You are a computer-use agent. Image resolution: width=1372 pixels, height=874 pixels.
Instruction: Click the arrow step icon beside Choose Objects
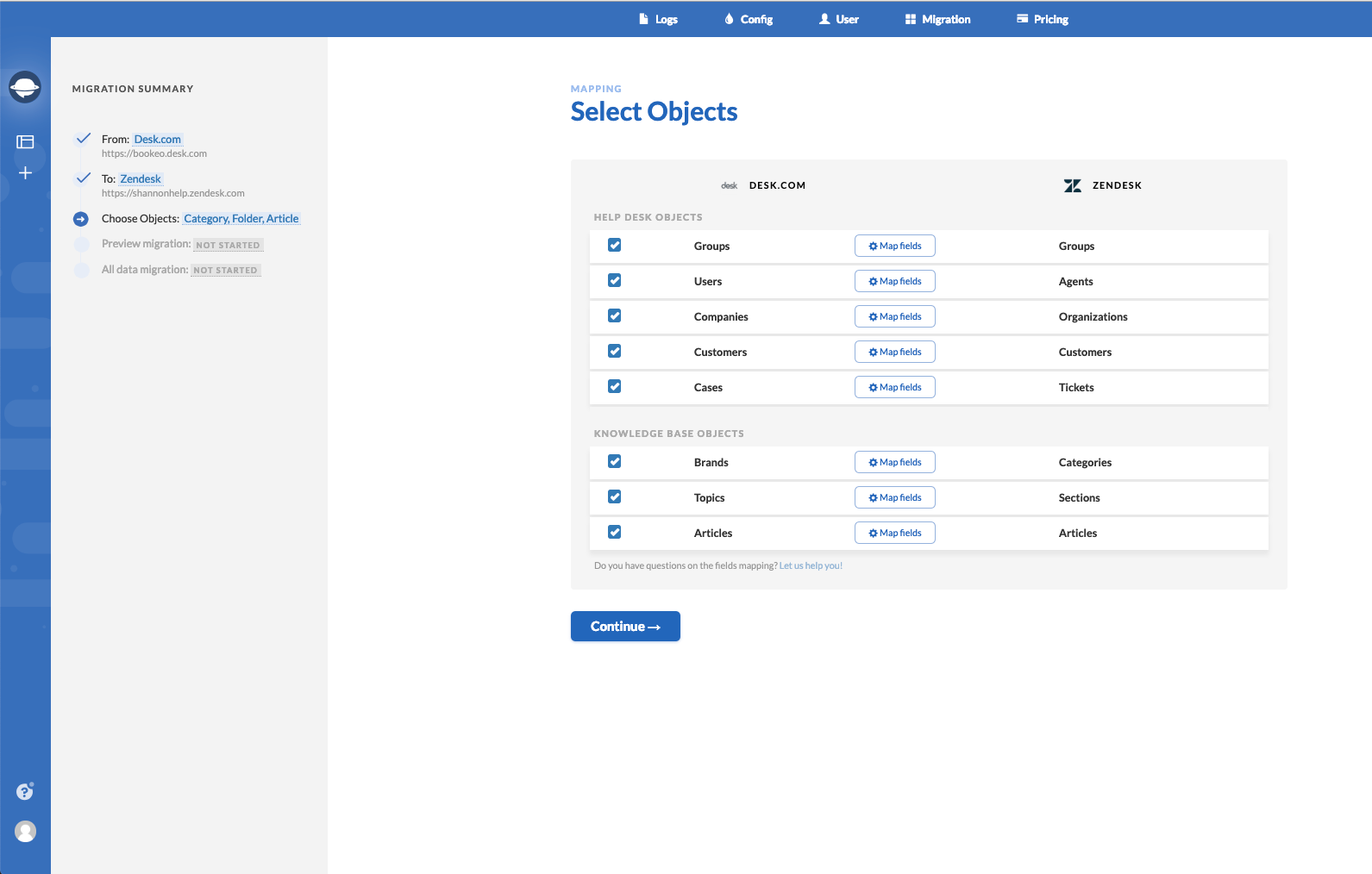[81, 219]
